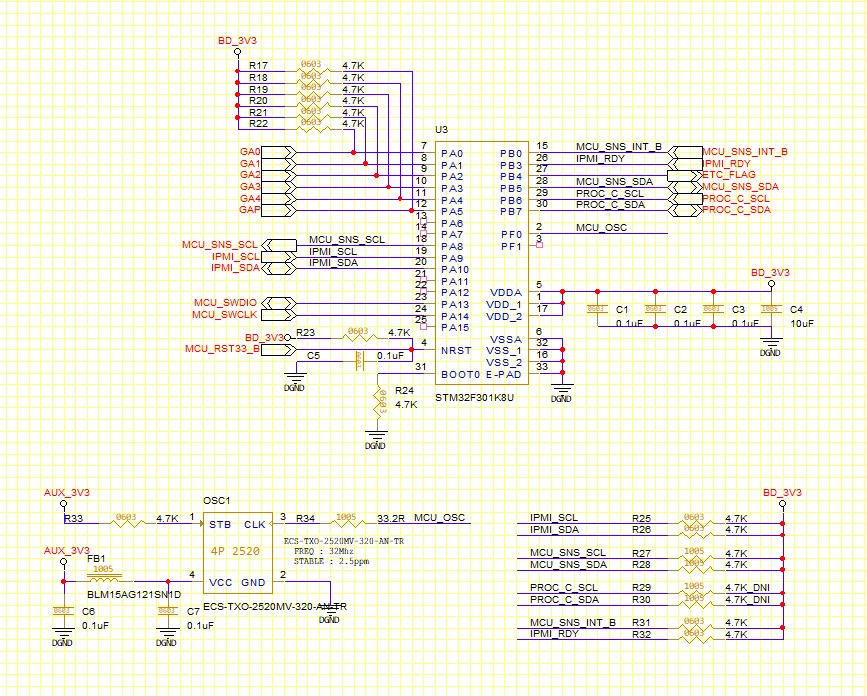This screenshot has height=696, width=867.
Task: Select the 33.2R value label
Action: tap(391, 519)
